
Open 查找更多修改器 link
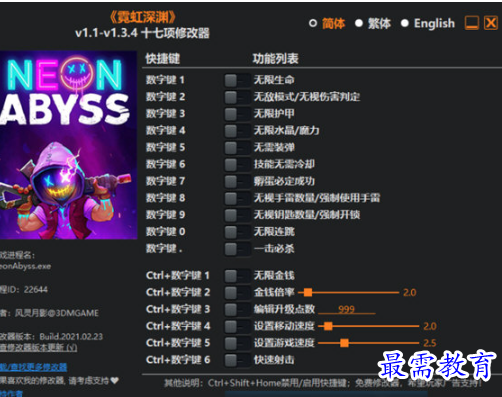[33, 367]
